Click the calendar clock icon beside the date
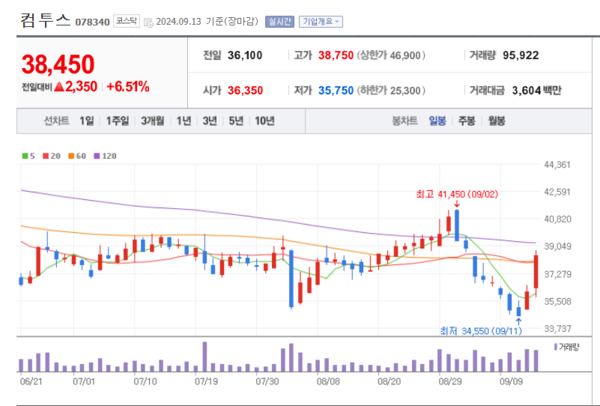 pos(148,22)
